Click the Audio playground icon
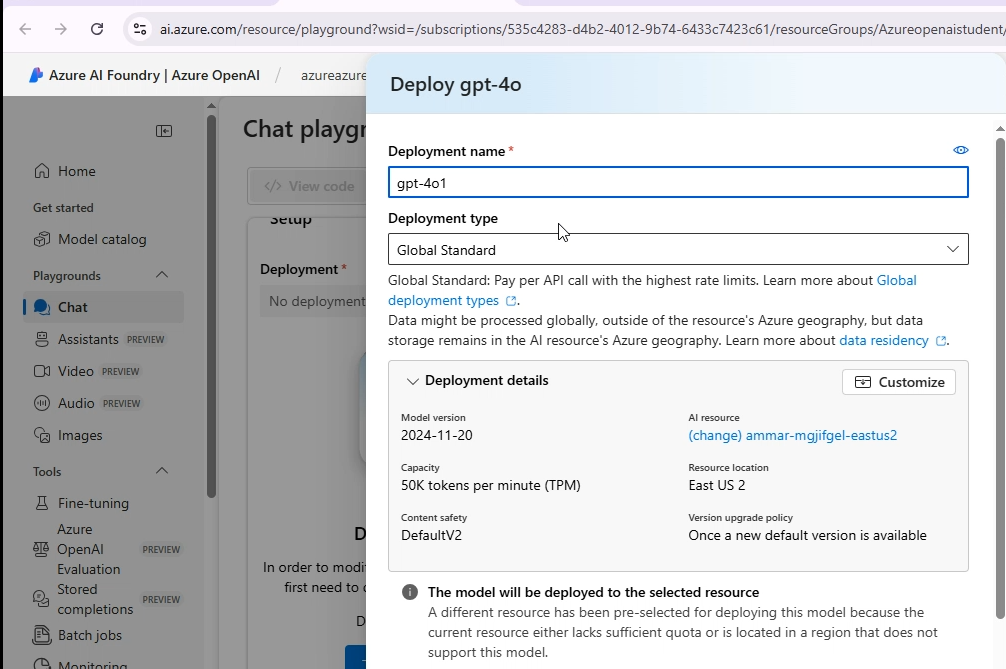 tap(42, 403)
